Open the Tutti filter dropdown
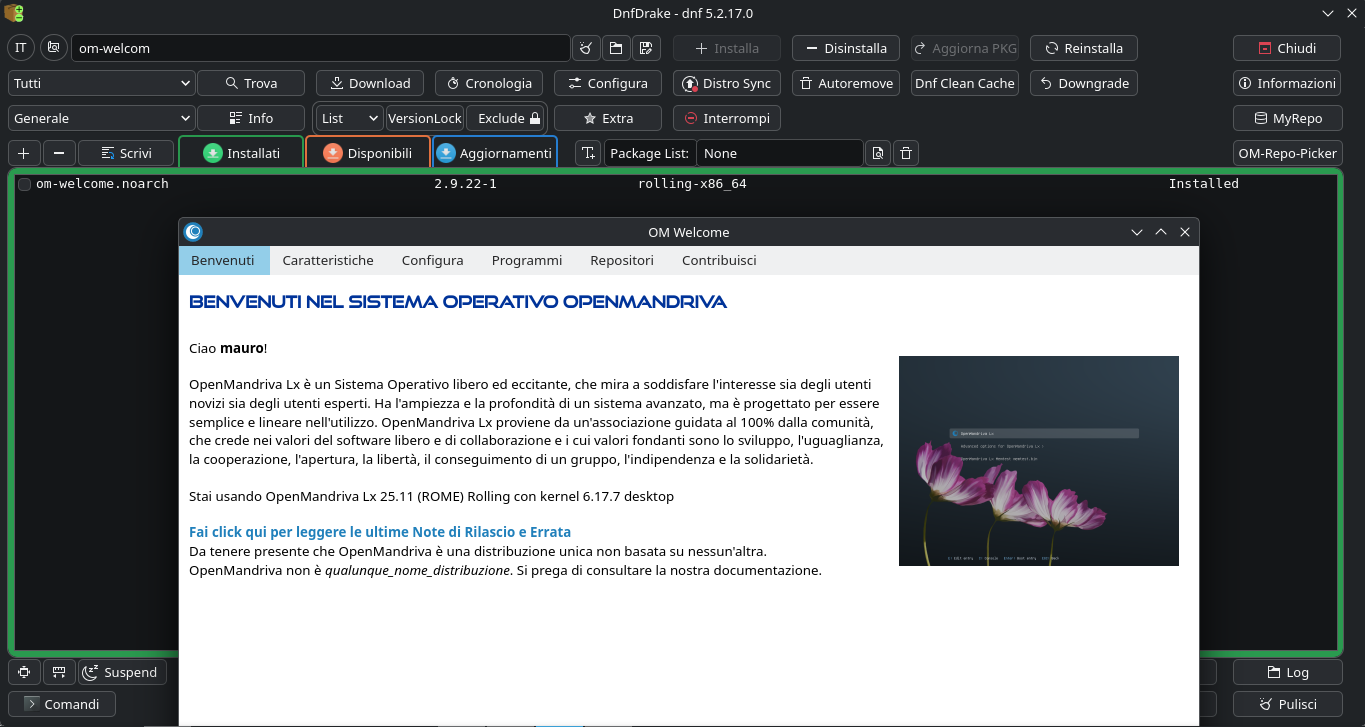Viewport: 1365px width, 727px height. pos(101,83)
